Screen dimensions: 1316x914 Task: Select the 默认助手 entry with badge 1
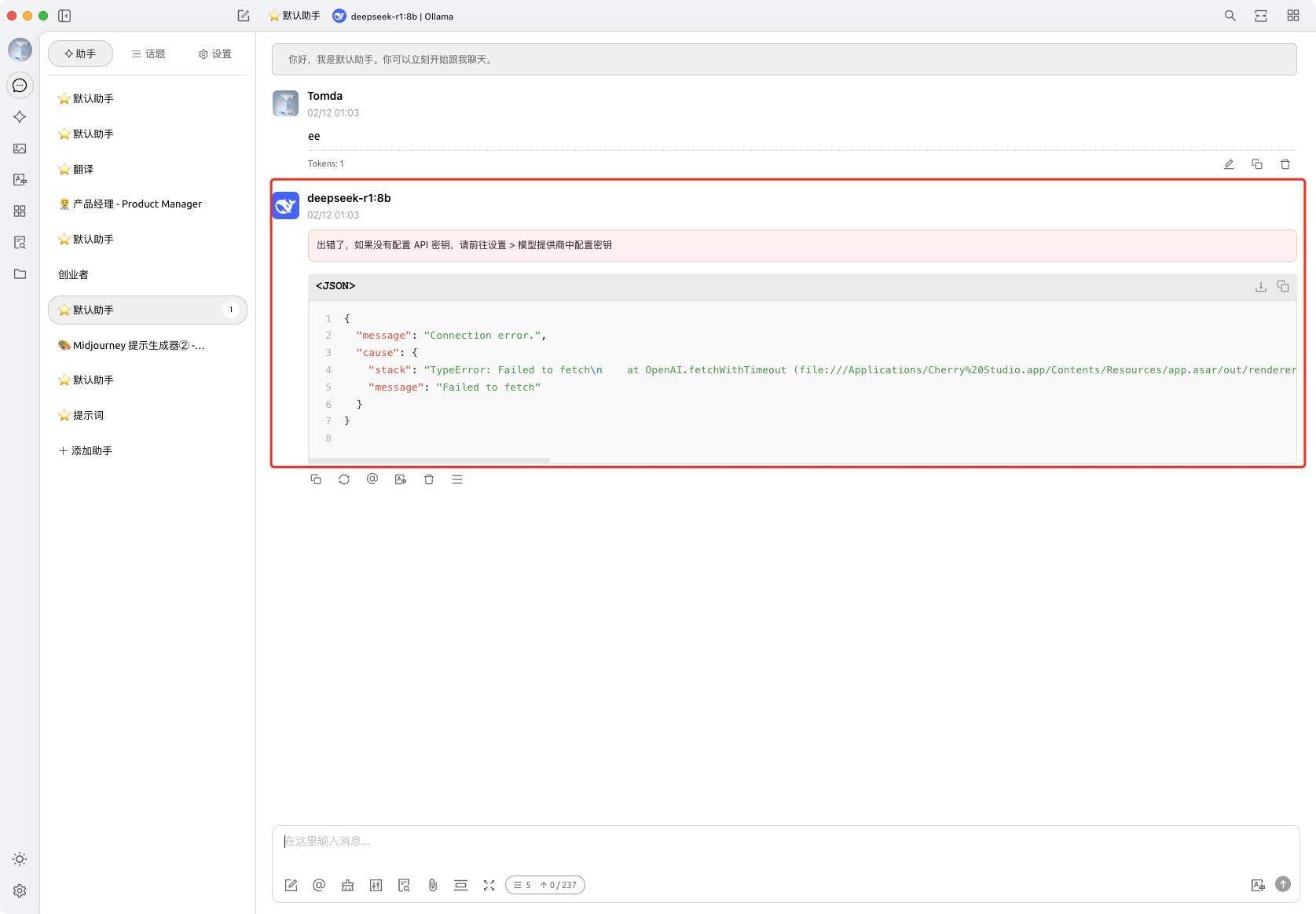coord(148,310)
